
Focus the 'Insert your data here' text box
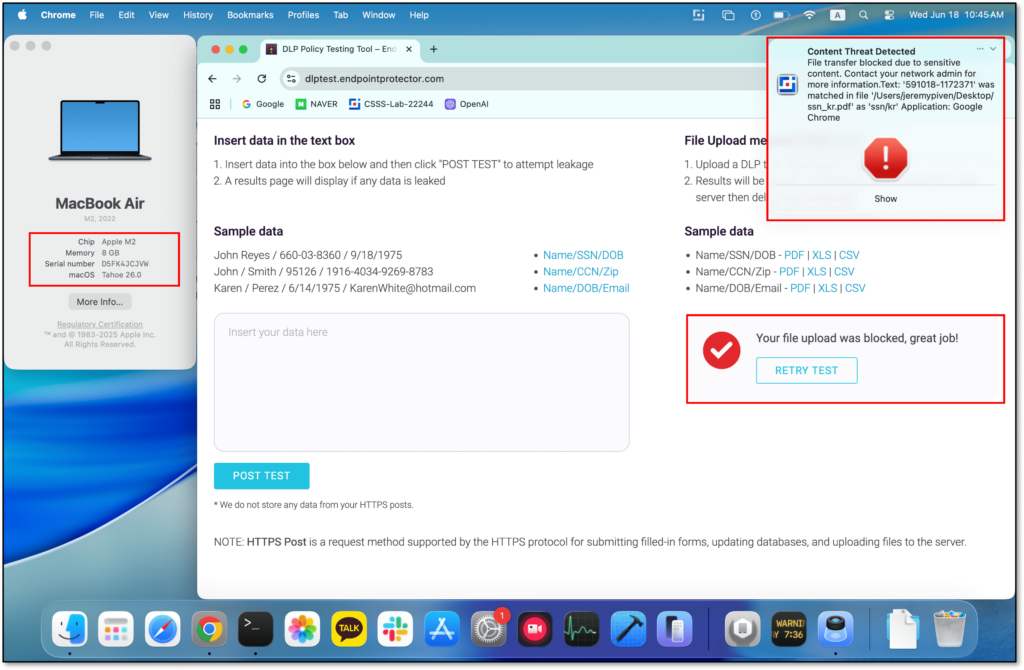click(422, 382)
